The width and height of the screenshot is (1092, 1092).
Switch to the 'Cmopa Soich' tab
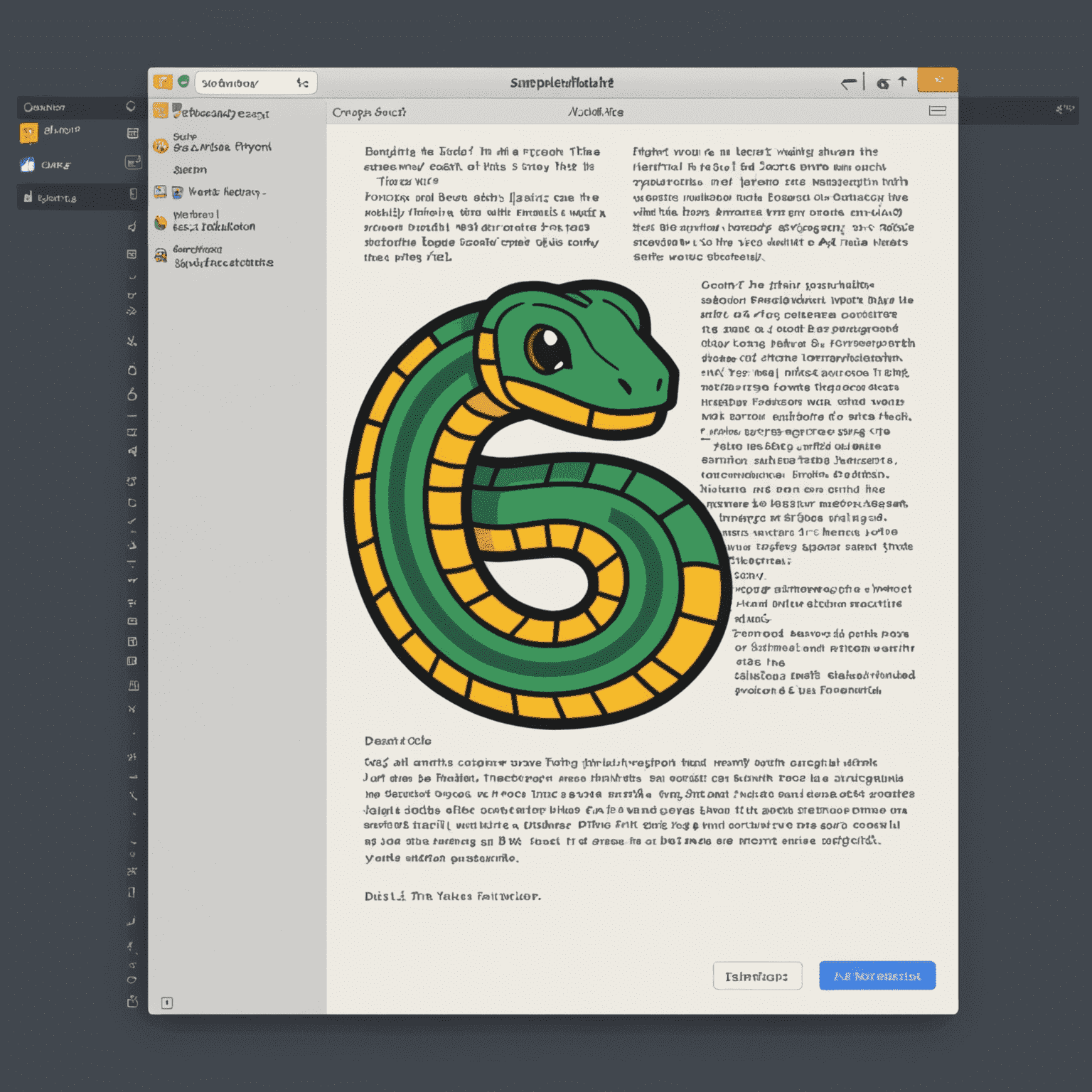[369, 112]
